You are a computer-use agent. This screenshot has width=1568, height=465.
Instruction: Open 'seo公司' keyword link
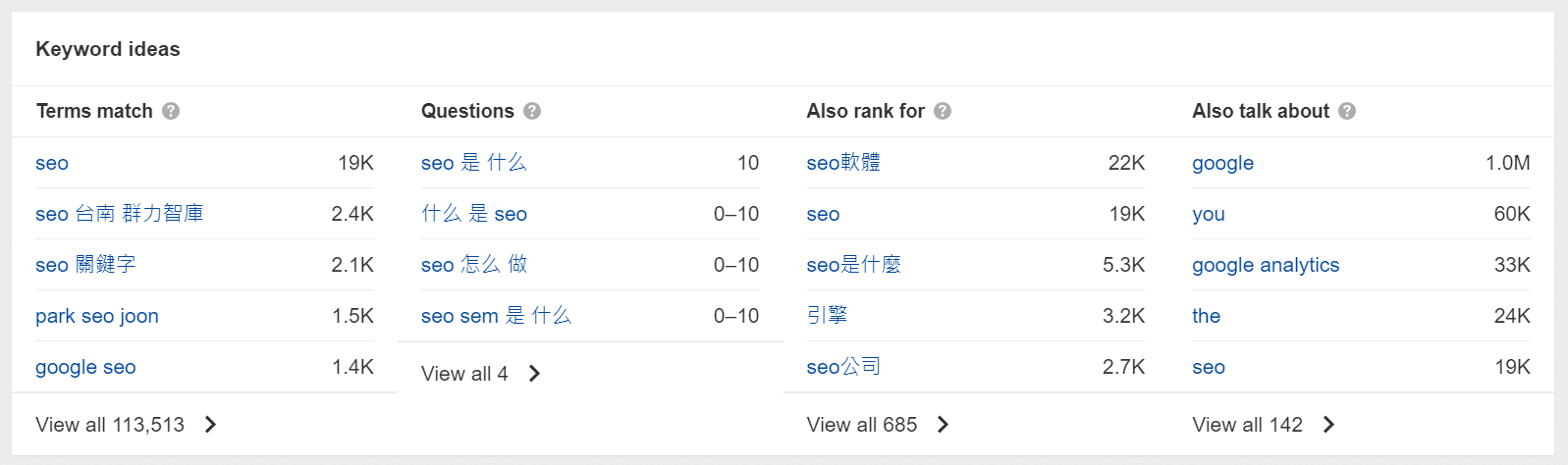[x=843, y=367]
